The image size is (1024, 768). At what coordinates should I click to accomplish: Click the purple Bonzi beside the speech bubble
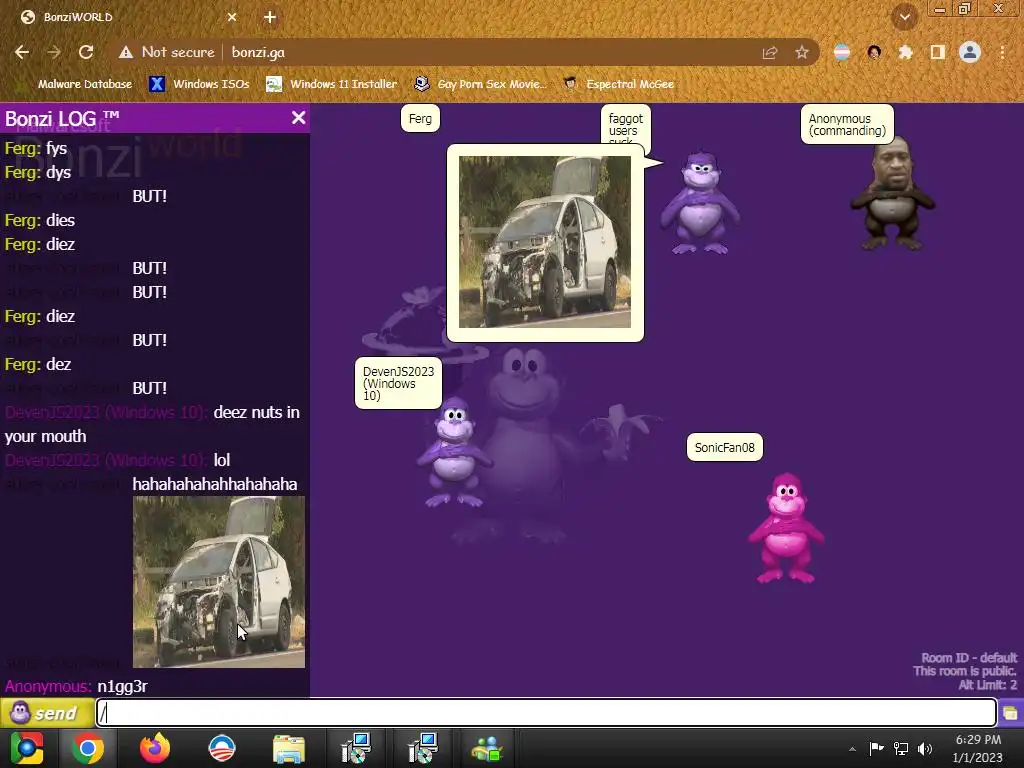pos(700,202)
